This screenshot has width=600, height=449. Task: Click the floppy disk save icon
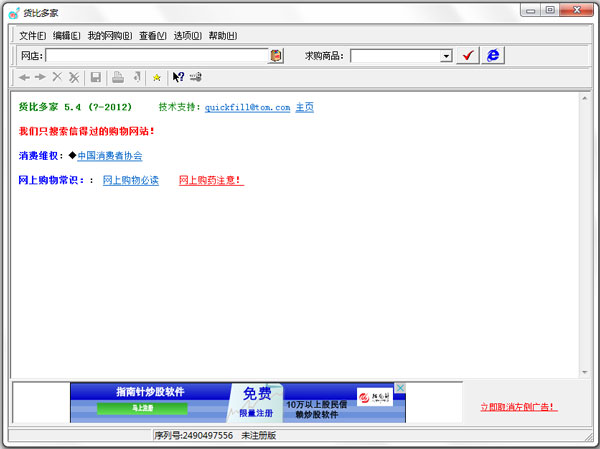click(96, 78)
